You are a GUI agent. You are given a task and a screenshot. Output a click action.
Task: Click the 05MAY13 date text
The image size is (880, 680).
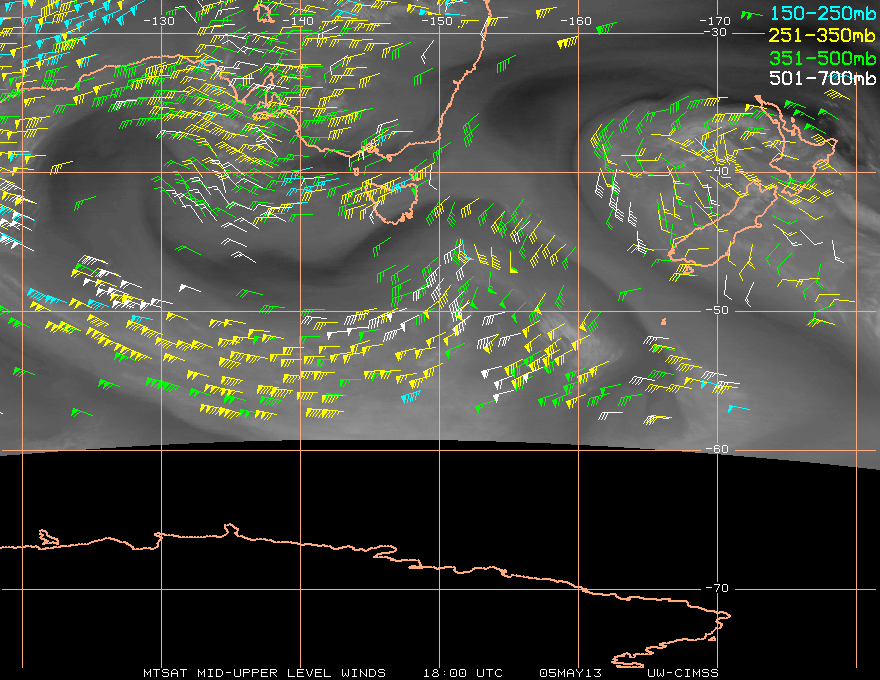(x=570, y=673)
